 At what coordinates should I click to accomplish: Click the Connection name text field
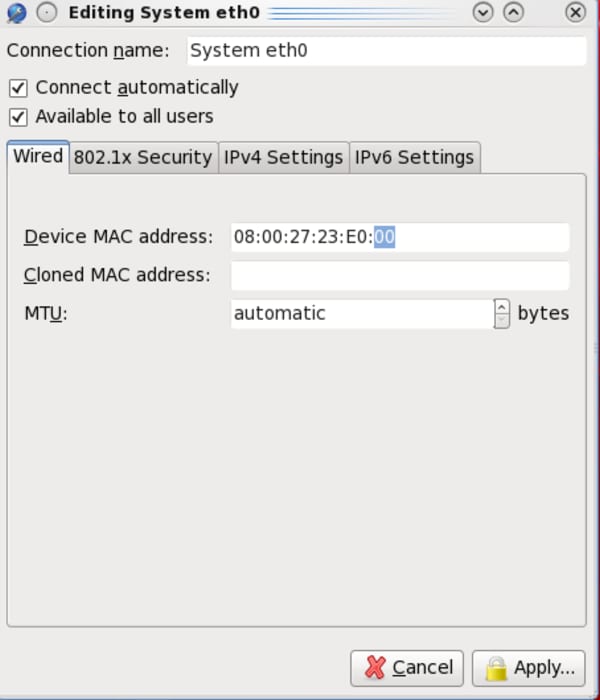pos(385,51)
